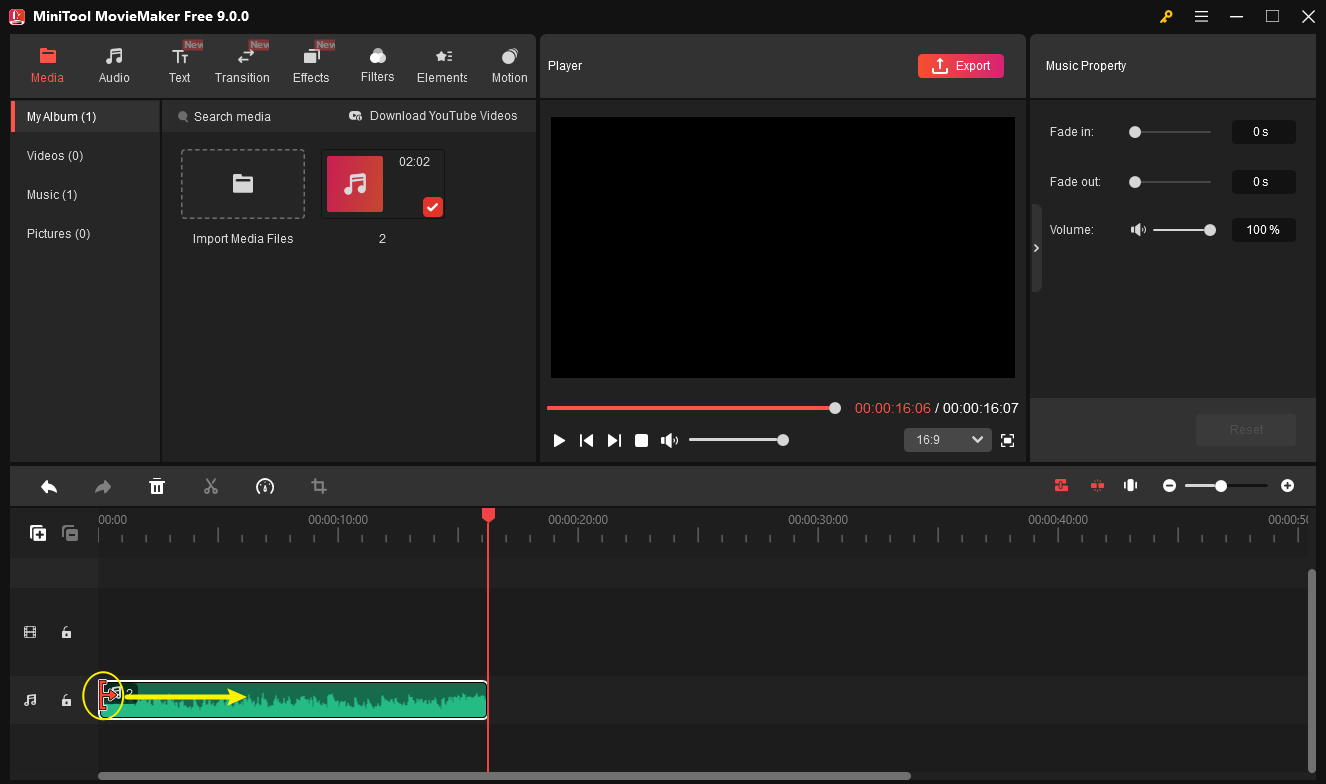Viewport: 1326px width, 784px height.
Task: Undo the last action
Action: point(49,486)
